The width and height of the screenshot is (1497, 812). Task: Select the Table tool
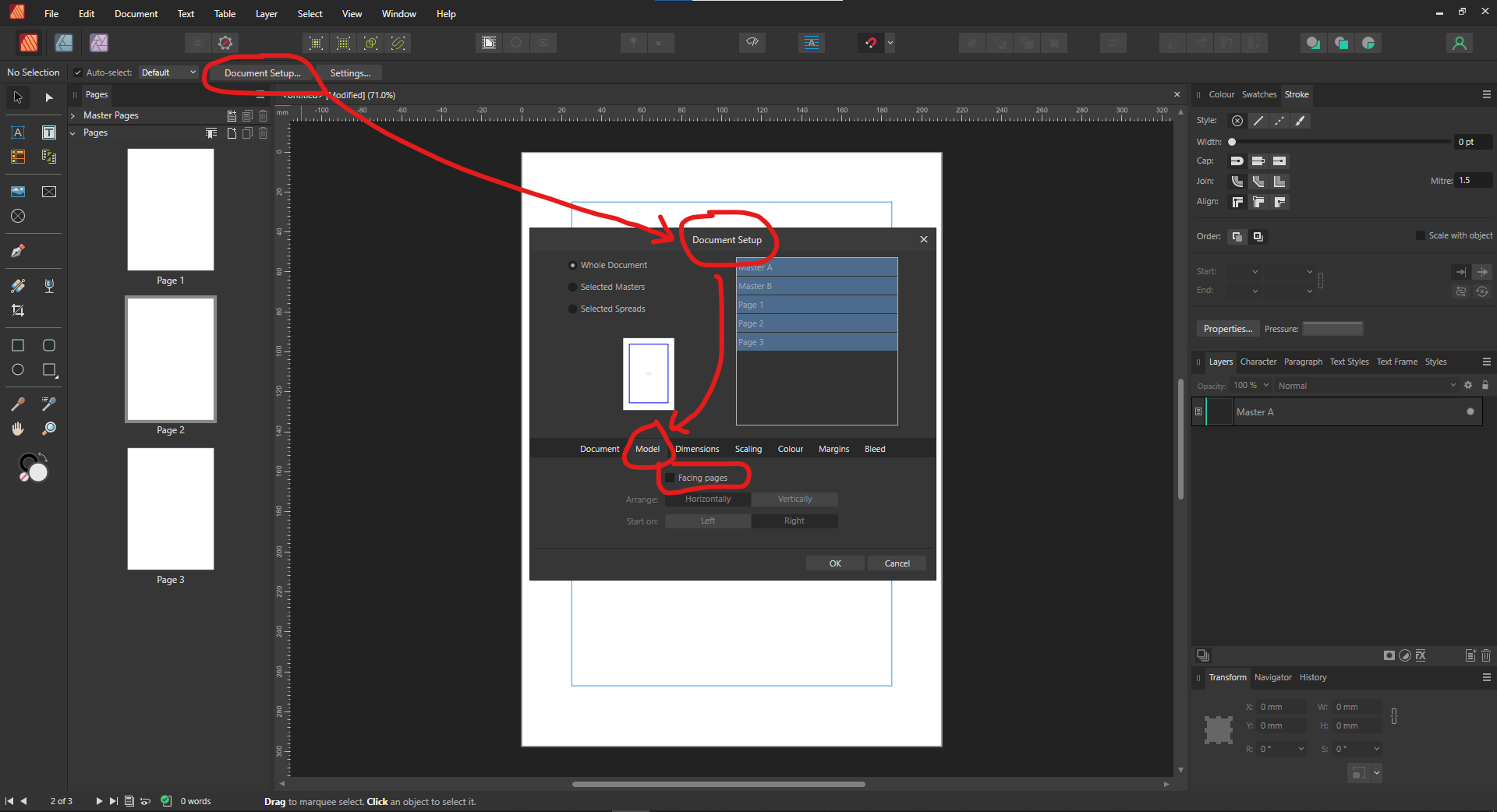pyautogui.click(x=18, y=157)
